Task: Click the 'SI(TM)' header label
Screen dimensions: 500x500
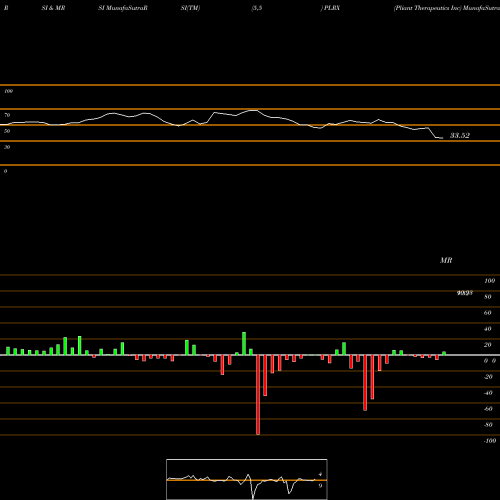Action: [x=190, y=8]
